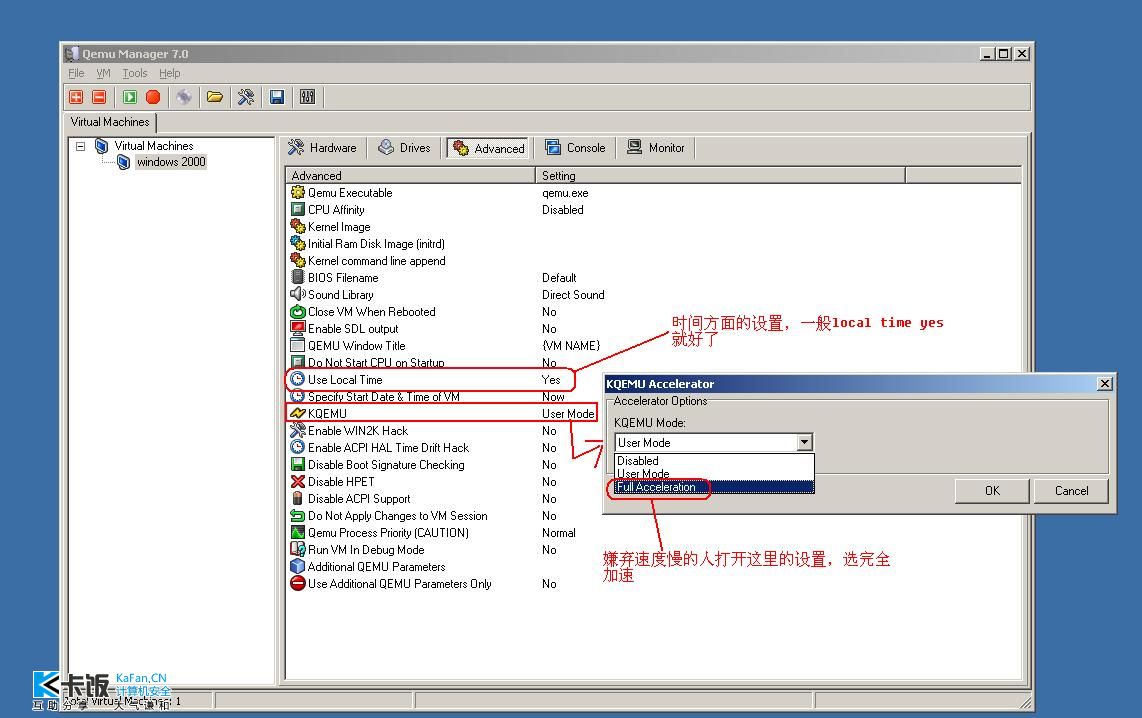The image size is (1142, 718).
Task: Collapse the Virtual Machines tree node
Action: [81, 146]
